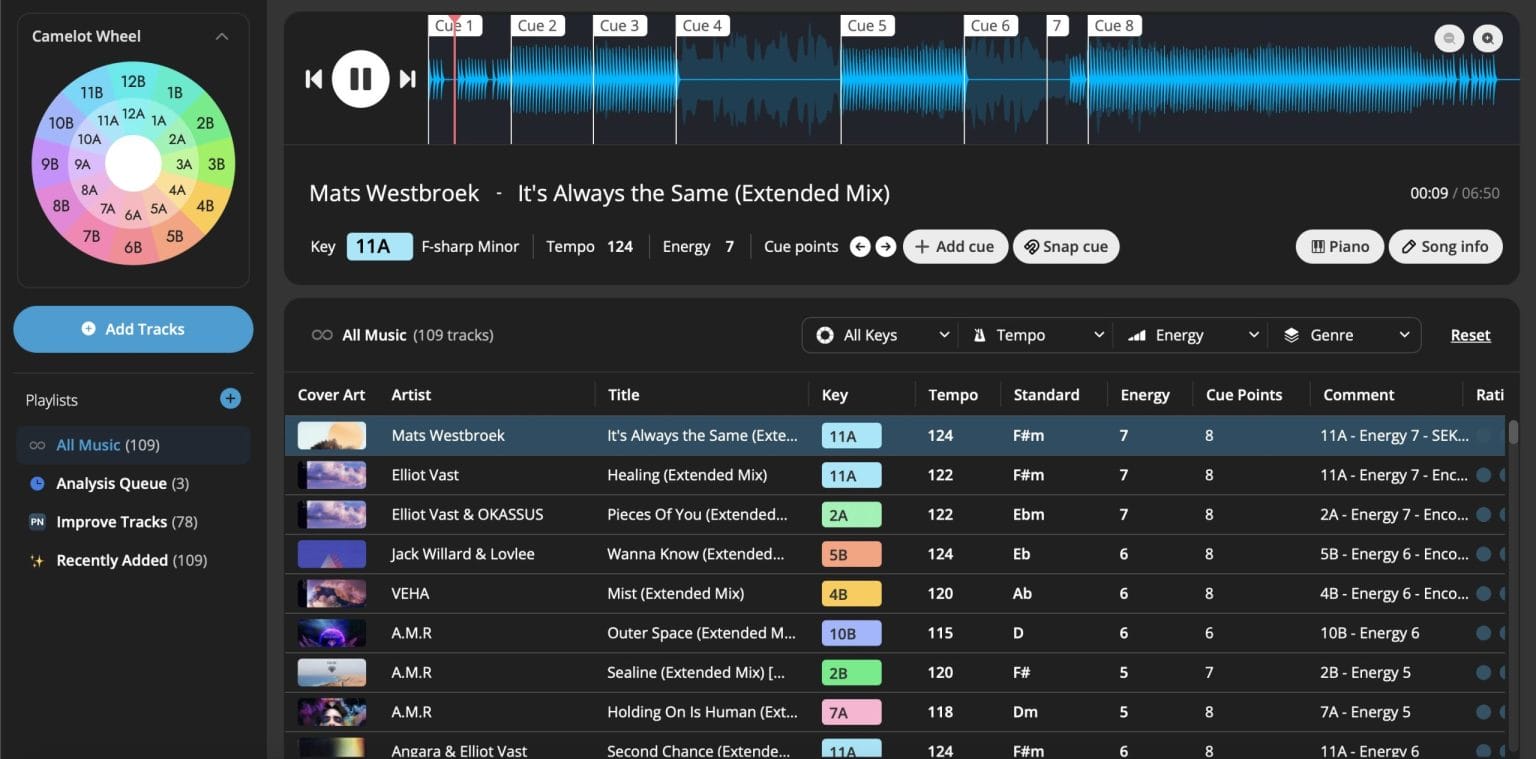This screenshot has width=1536, height=759.
Task: Open the Analysis Queue playlist
Action: [x=113, y=483]
